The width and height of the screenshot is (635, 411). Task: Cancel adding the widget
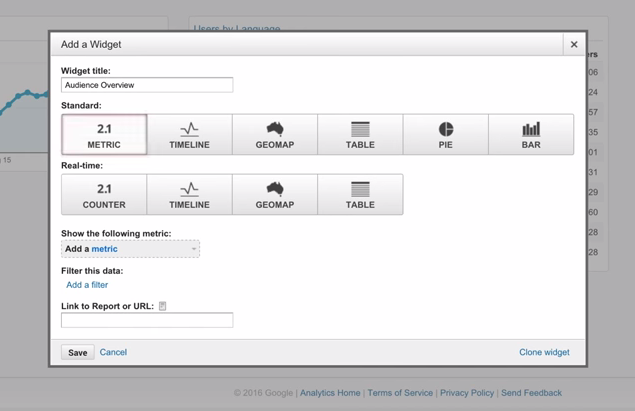(x=113, y=352)
